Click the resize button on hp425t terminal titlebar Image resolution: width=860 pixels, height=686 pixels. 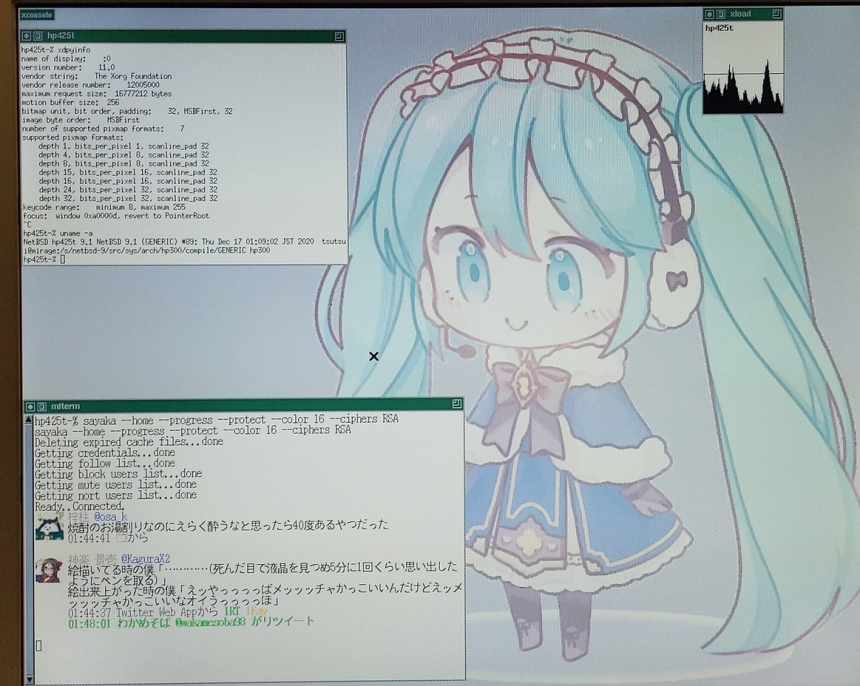coord(339,36)
